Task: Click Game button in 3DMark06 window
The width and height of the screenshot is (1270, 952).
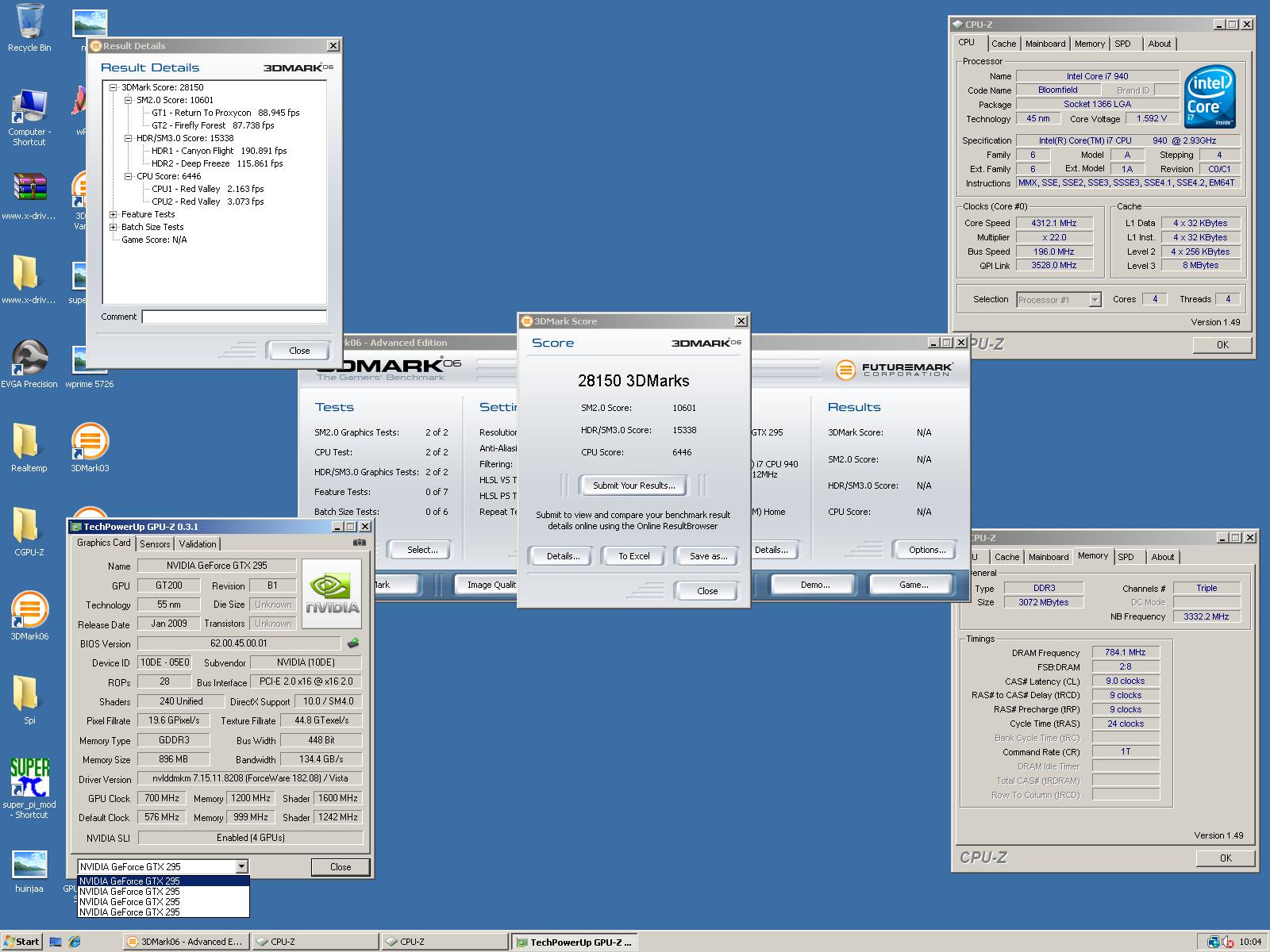Action: (x=914, y=585)
